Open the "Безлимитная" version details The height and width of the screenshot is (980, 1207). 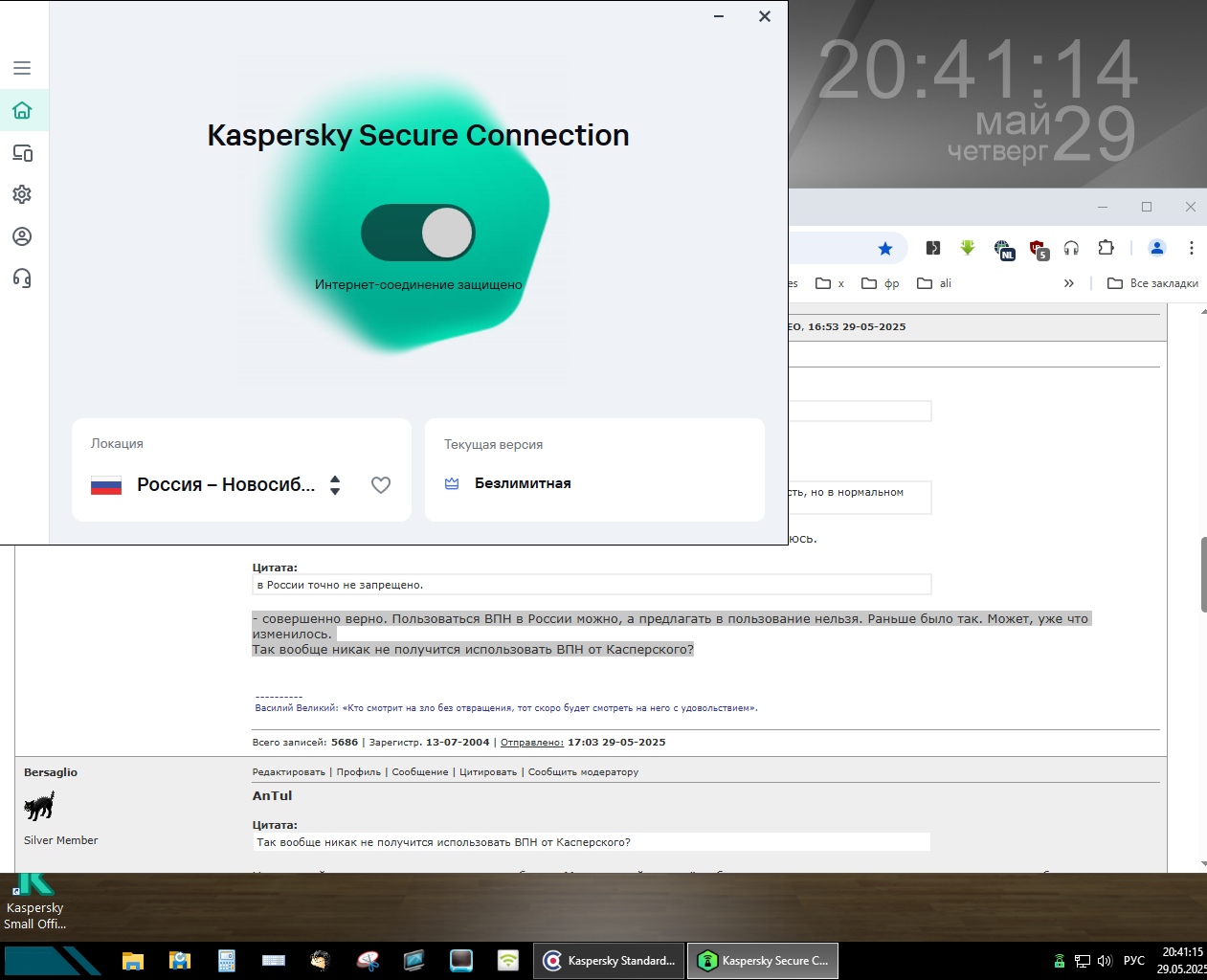[x=523, y=483]
